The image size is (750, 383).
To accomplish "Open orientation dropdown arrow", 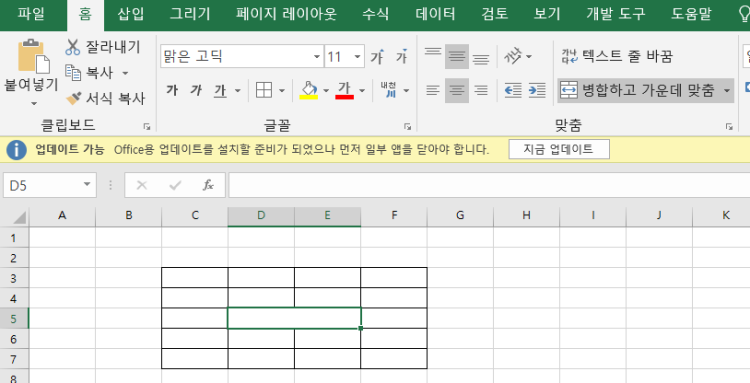I will [x=529, y=56].
